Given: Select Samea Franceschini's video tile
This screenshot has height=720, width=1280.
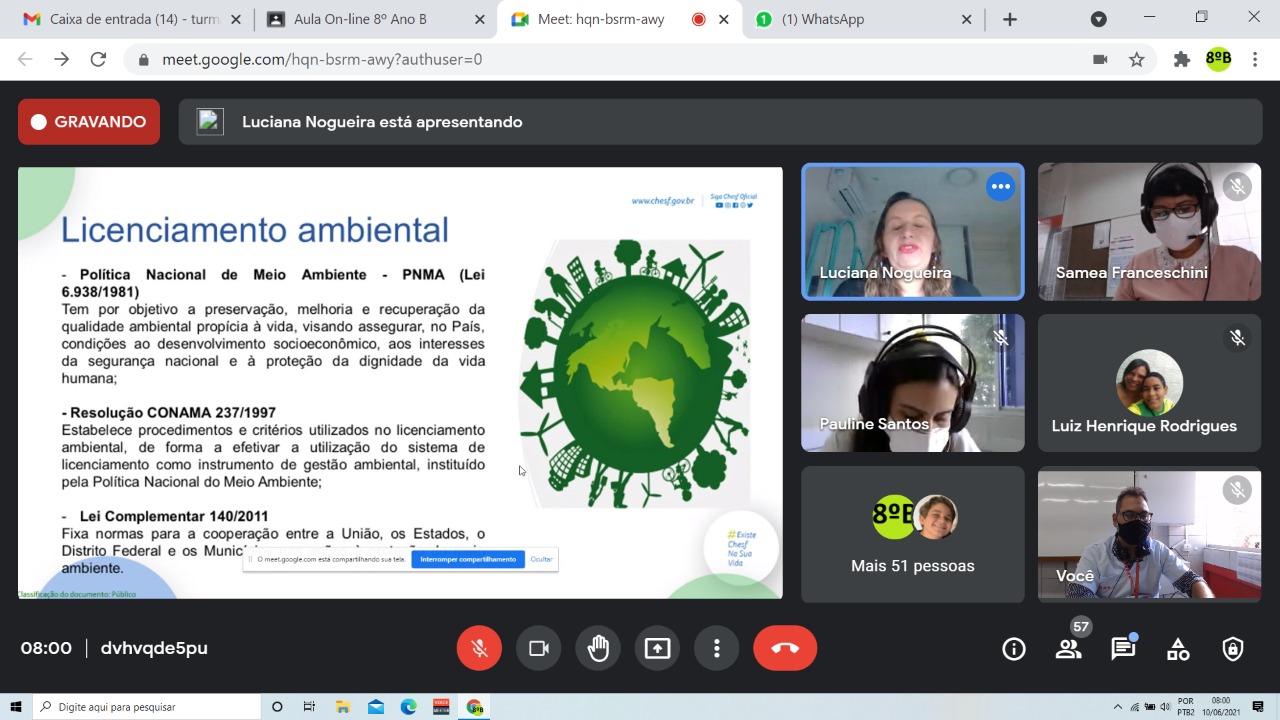Looking at the screenshot, I should coord(1149,231).
